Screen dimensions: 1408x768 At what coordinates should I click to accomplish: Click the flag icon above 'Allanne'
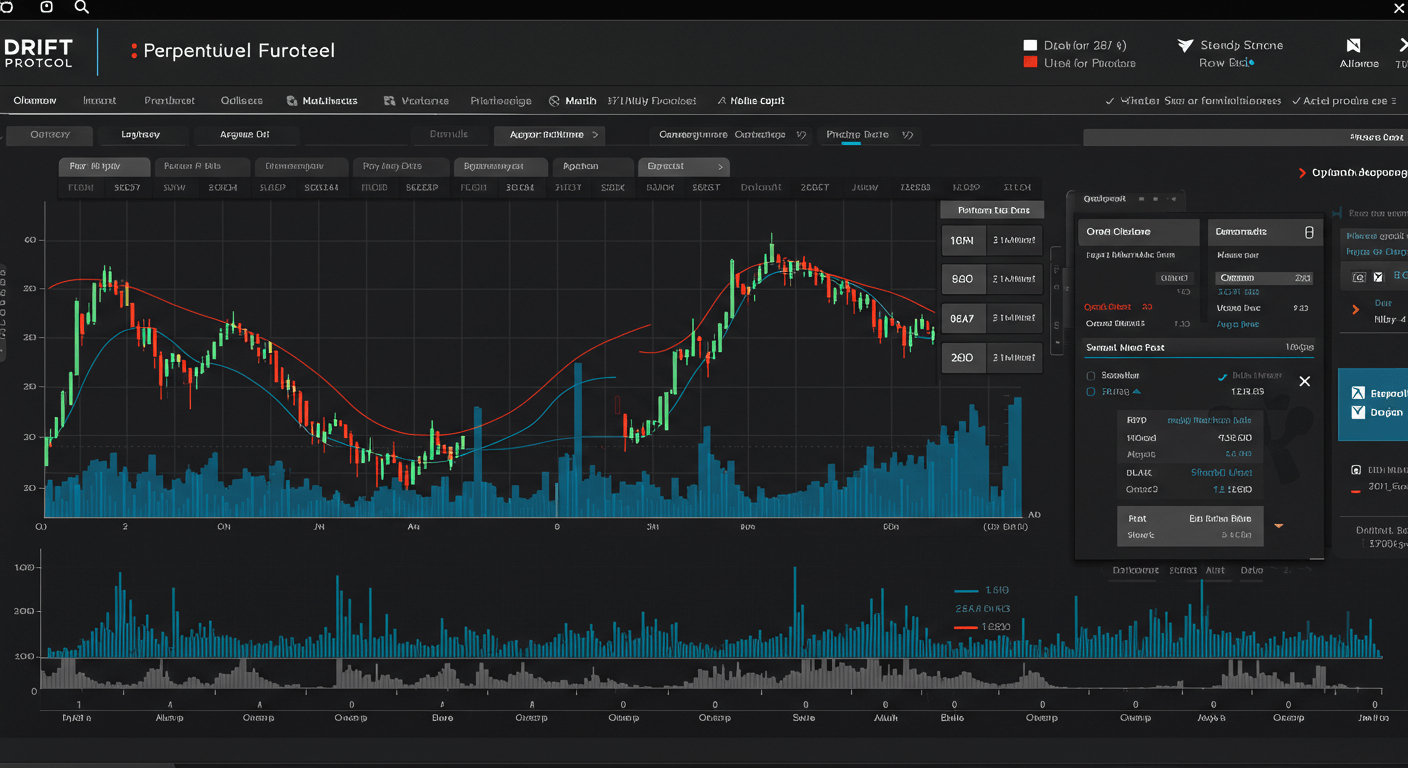(x=1353, y=45)
